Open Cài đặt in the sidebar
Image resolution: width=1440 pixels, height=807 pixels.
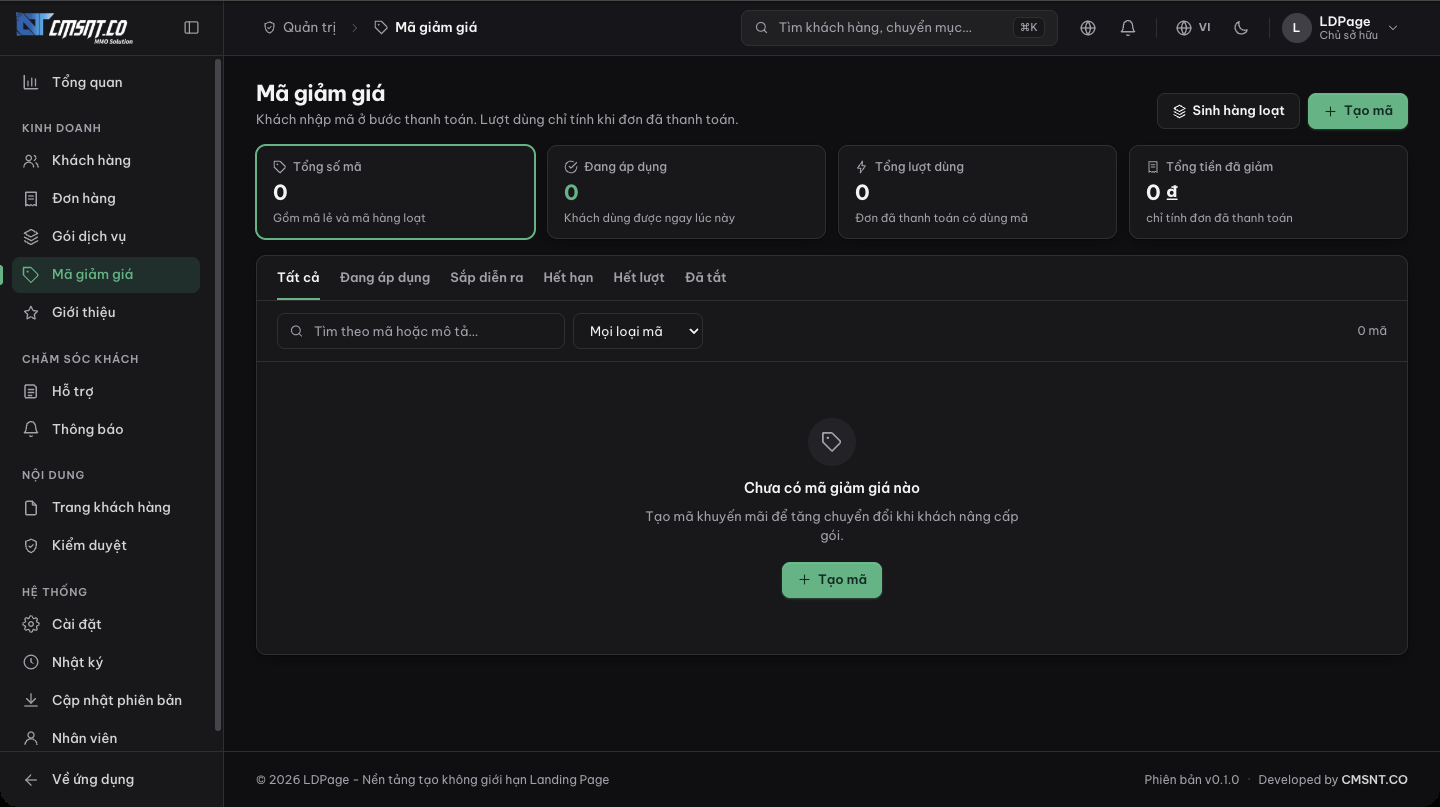[106, 624]
